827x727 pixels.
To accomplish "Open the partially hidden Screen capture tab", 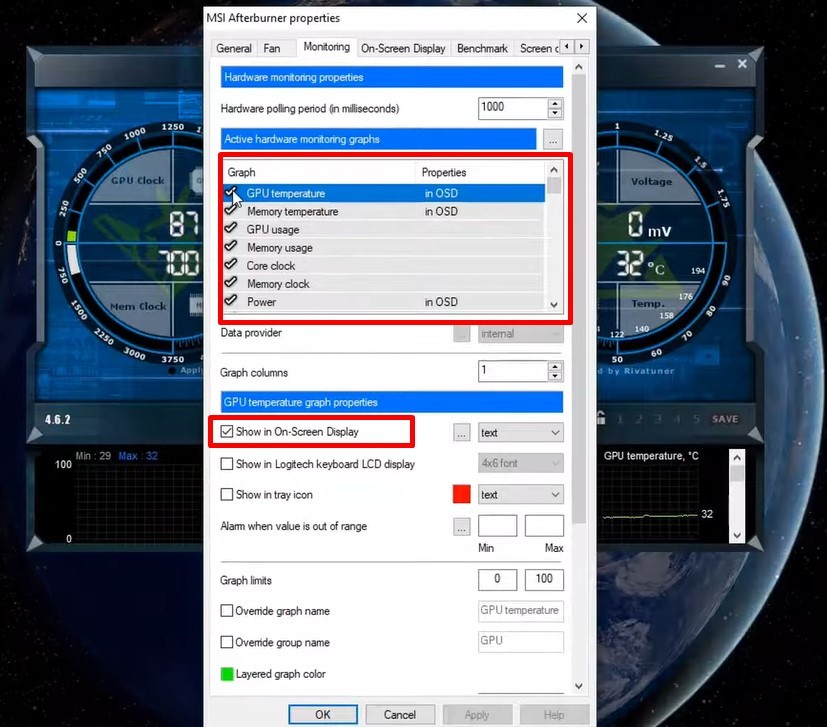I will pyautogui.click(x=537, y=48).
